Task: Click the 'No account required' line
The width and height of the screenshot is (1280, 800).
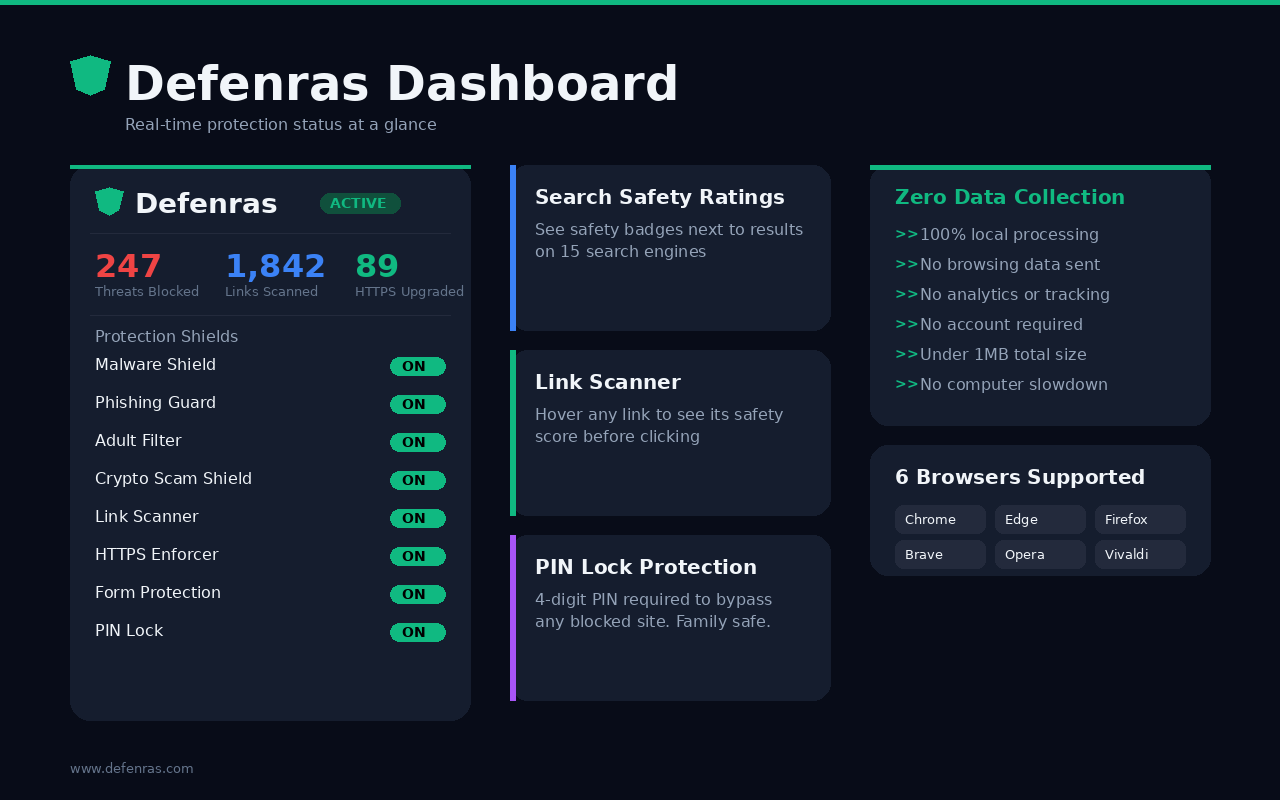Action: coord(989,325)
